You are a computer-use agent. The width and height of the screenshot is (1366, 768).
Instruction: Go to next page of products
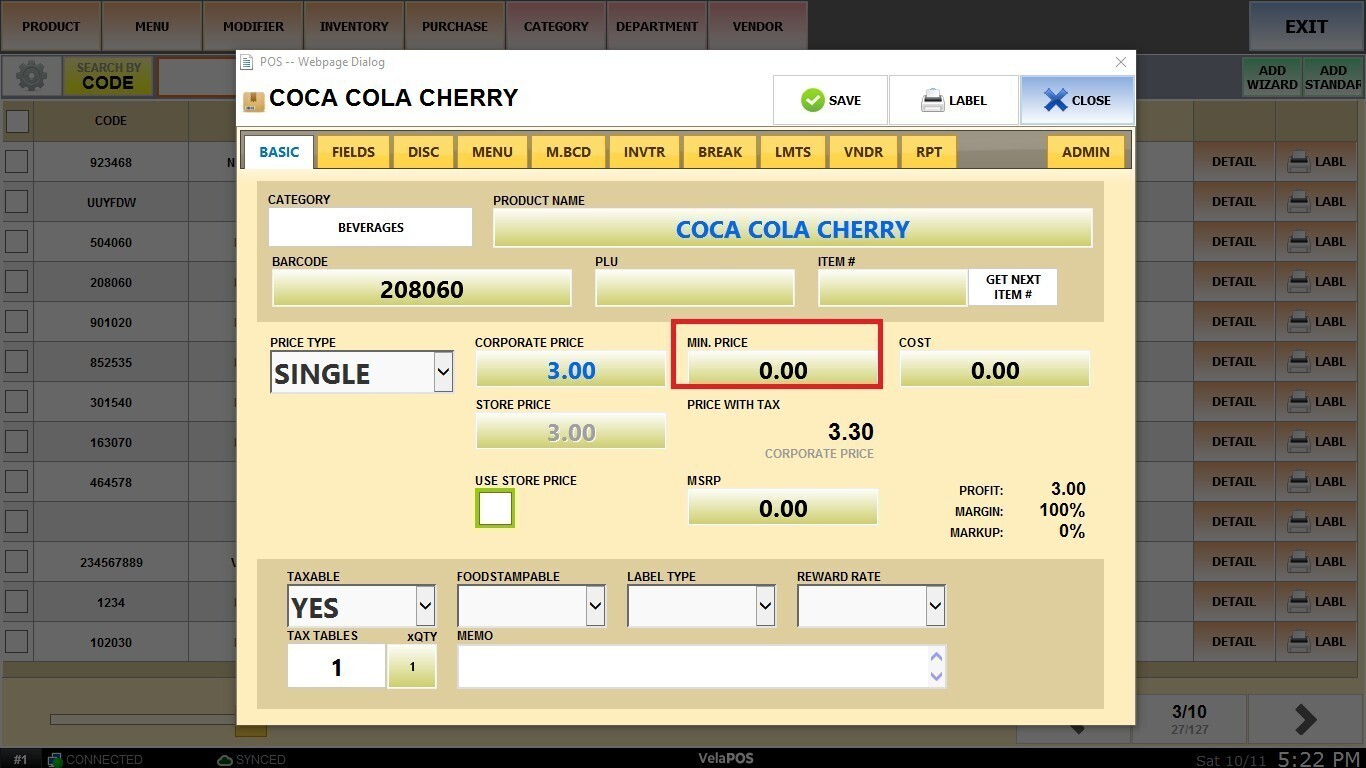pyautogui.click(x=1306, y=718)
